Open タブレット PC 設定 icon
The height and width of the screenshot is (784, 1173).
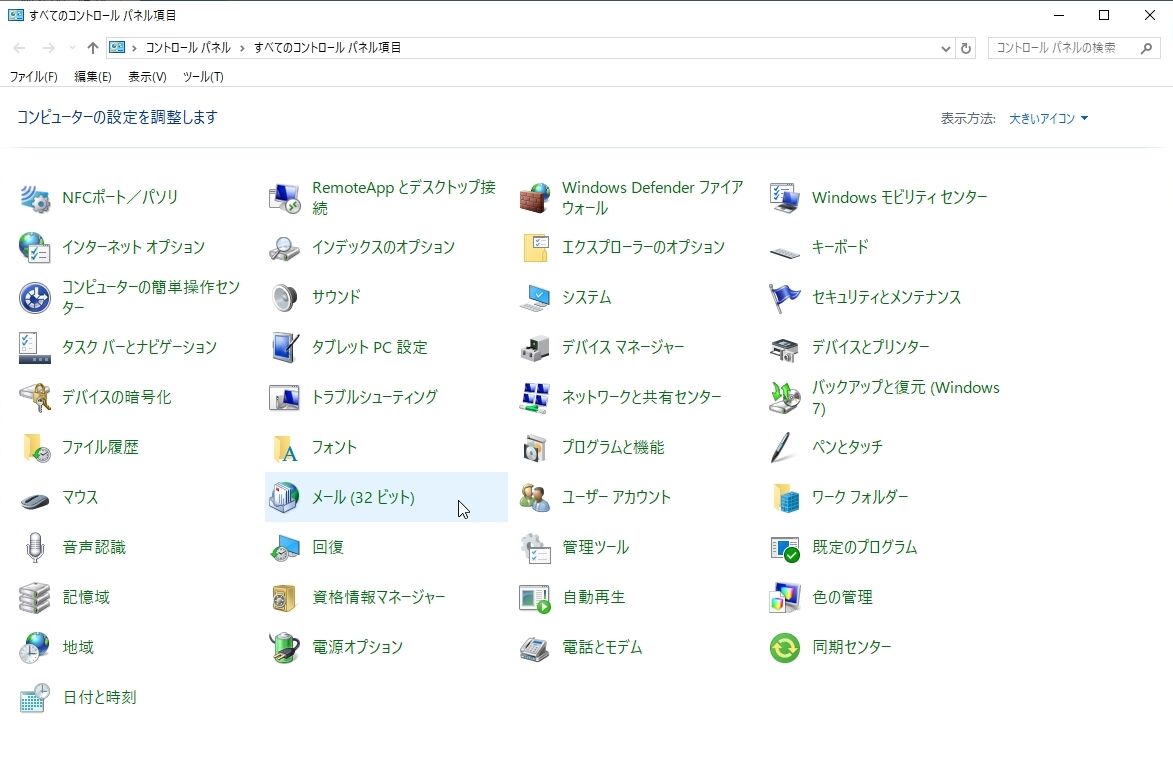point(284,348)
